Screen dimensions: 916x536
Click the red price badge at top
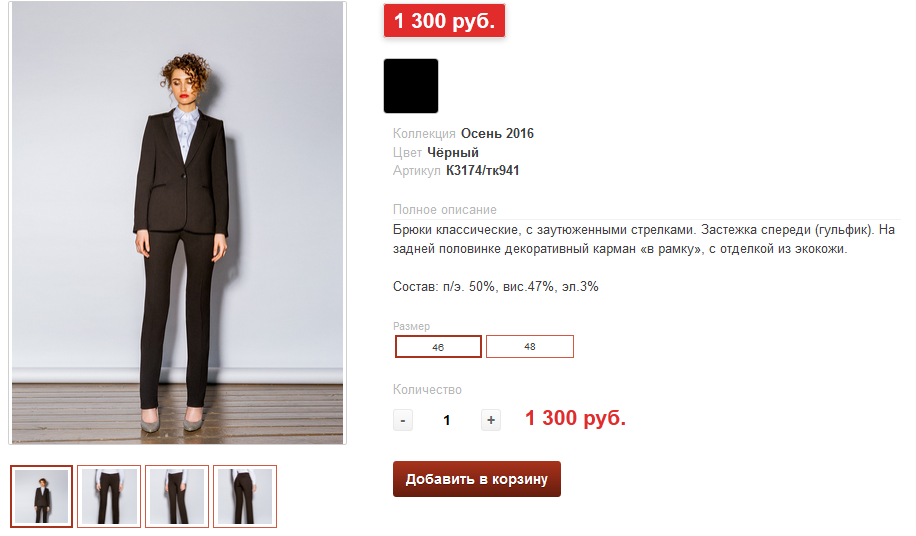tap(444, 21)
